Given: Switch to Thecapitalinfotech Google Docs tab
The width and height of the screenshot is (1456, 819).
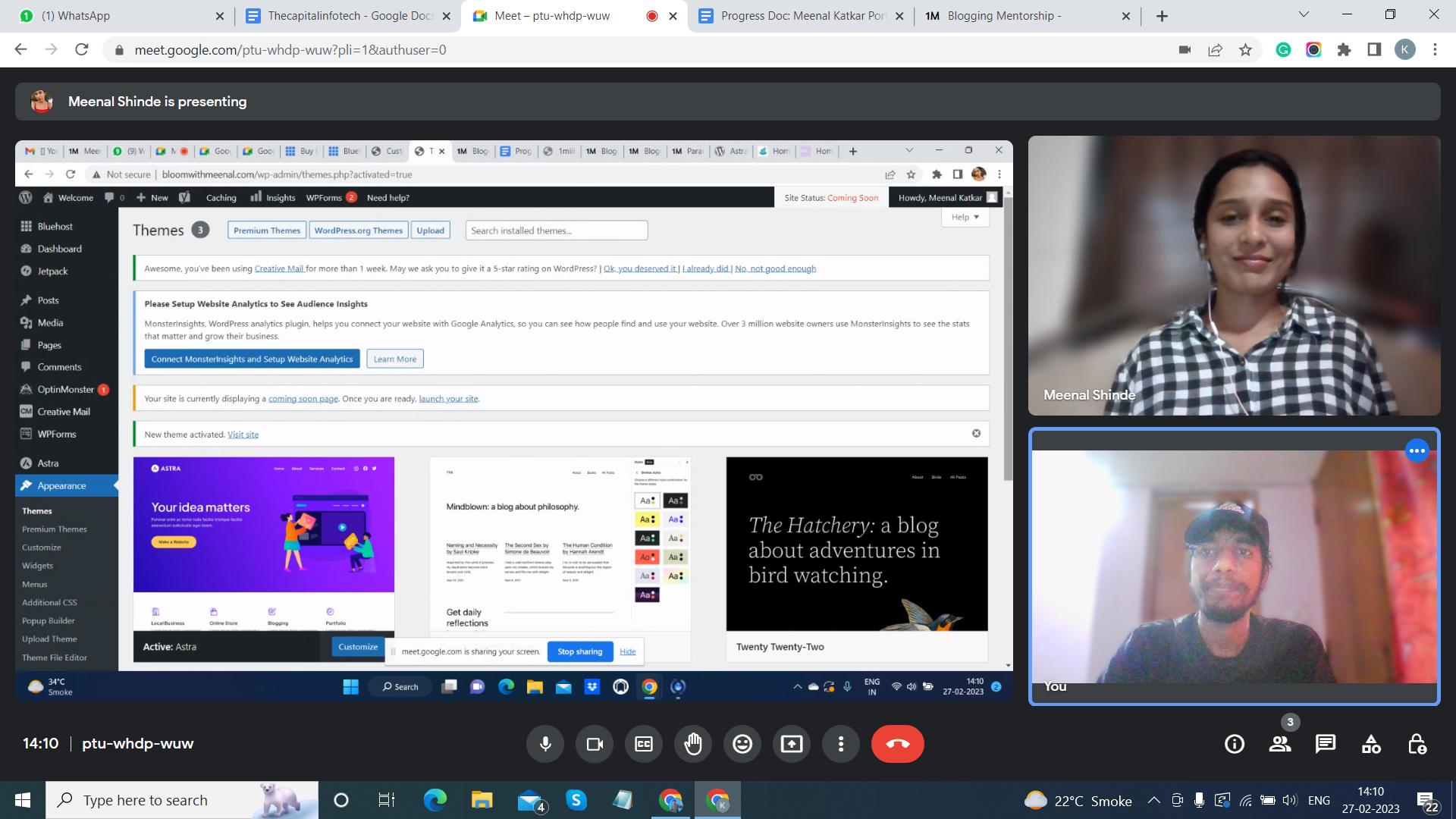Looking at the screenshot, I should [x=349, y=16].
